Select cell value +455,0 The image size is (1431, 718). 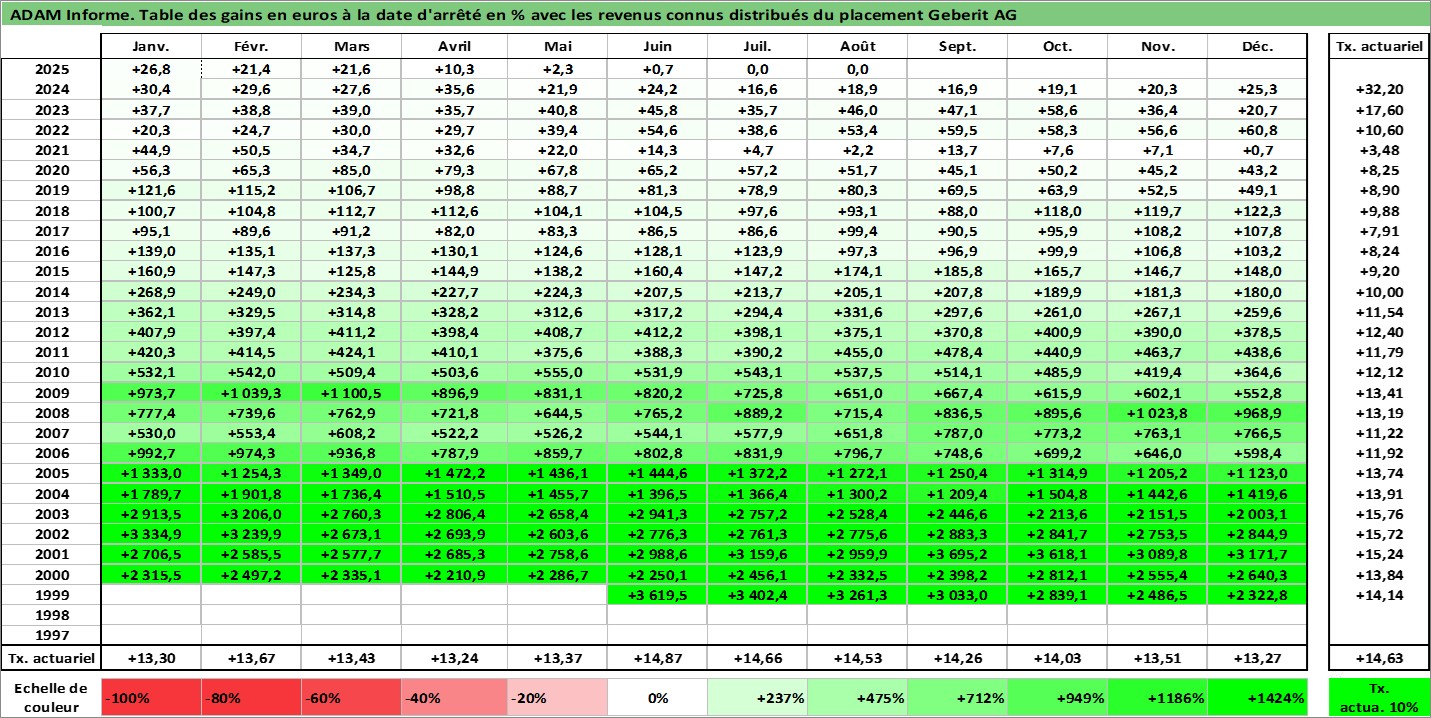tap(857, 352)
